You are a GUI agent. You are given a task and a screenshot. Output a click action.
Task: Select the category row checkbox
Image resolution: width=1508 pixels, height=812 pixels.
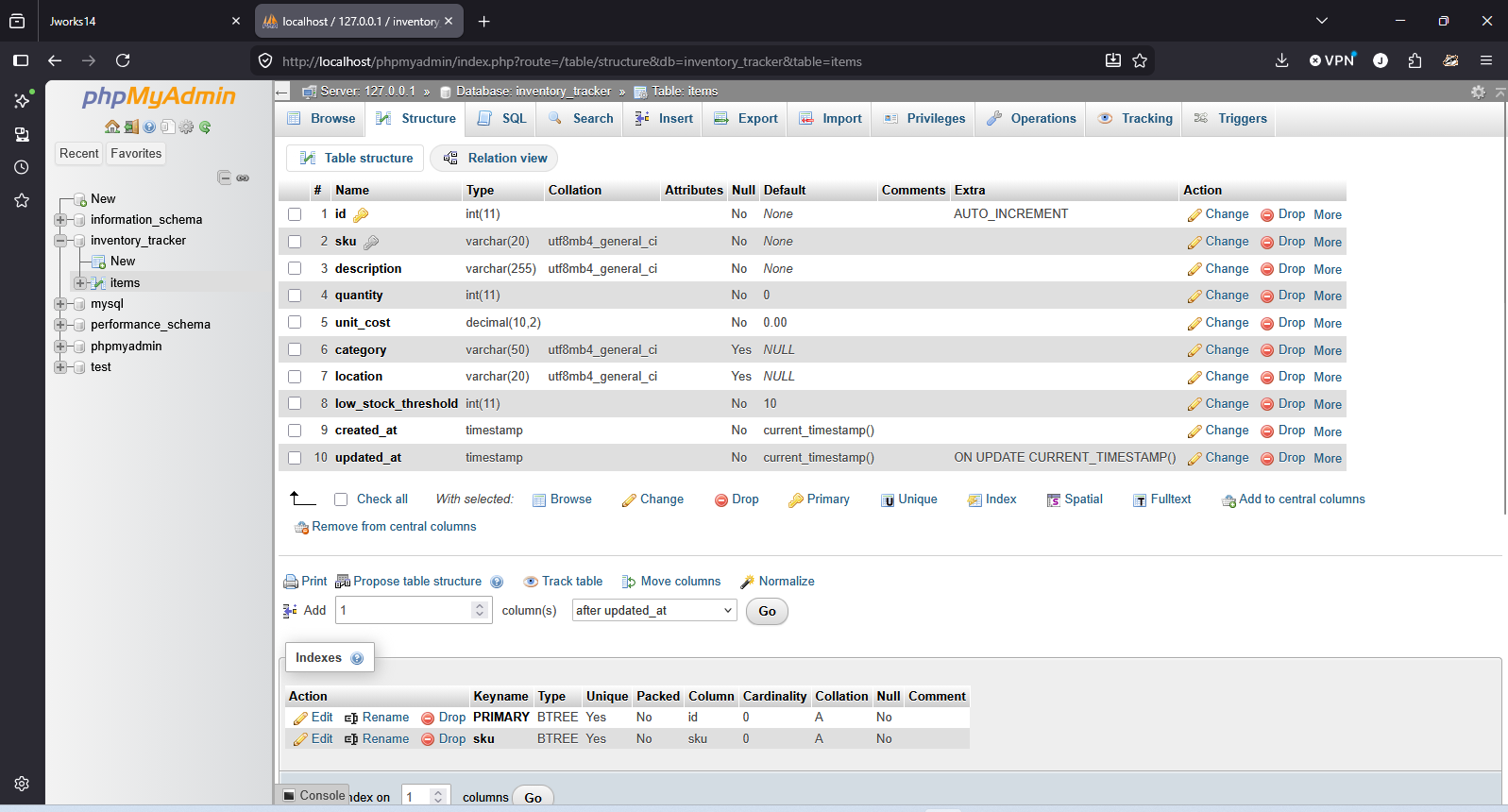295,350
